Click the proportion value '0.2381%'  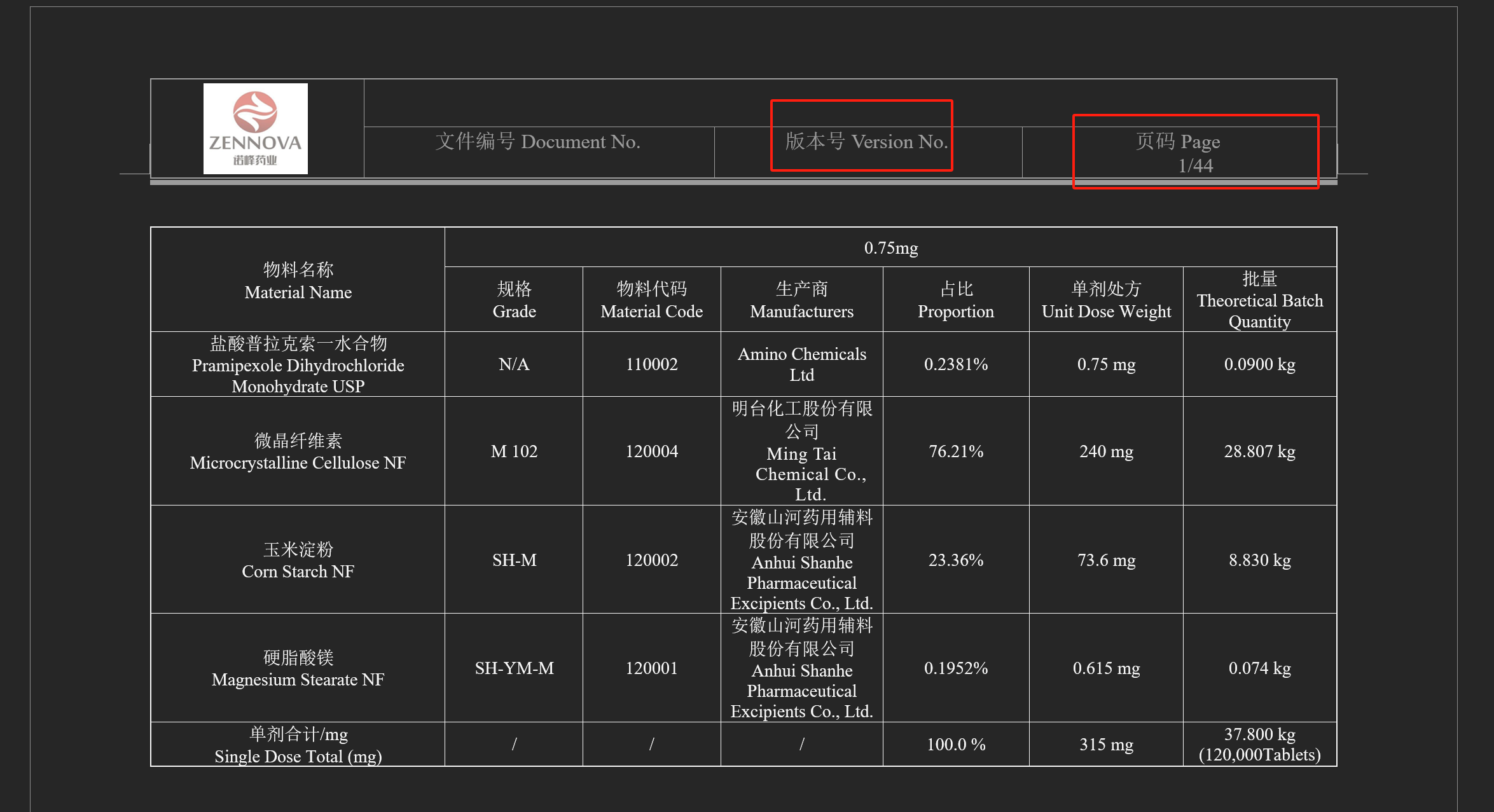tap(956, 364)
